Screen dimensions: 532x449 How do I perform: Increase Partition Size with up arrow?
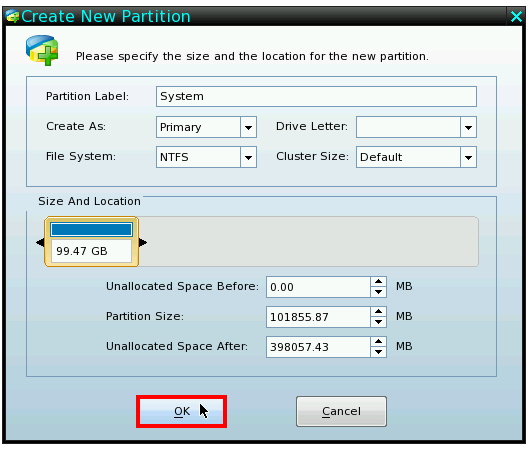pyautogui.click(x=378, y=312)
